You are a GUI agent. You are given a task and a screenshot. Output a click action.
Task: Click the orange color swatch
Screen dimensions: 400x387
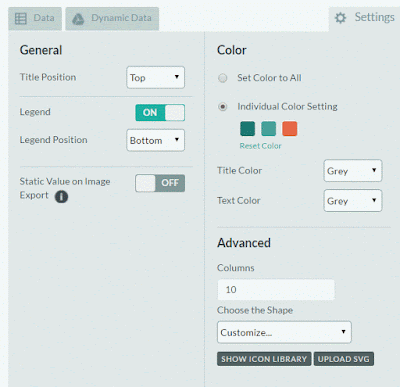290,129
